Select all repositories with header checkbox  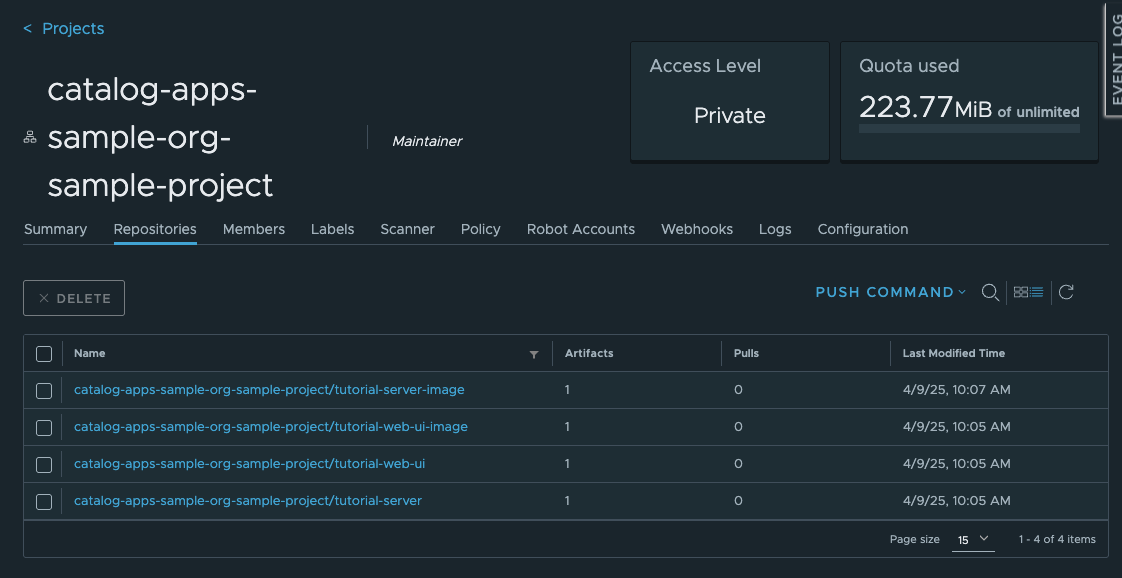(44, 354)
